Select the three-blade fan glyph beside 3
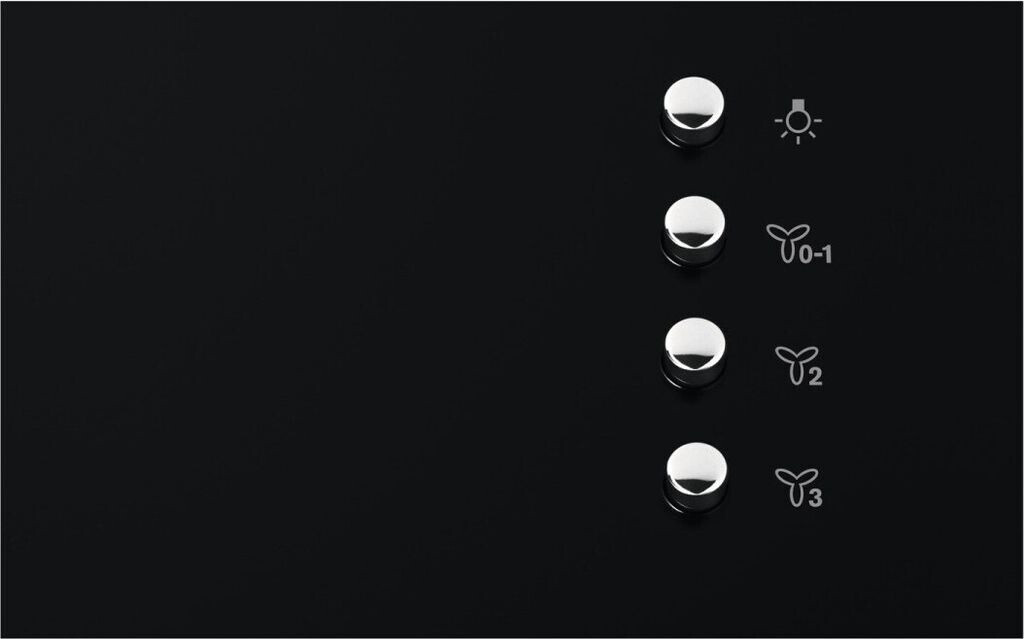The width and height of the screenshot is (1024, 639). (796, 487)
